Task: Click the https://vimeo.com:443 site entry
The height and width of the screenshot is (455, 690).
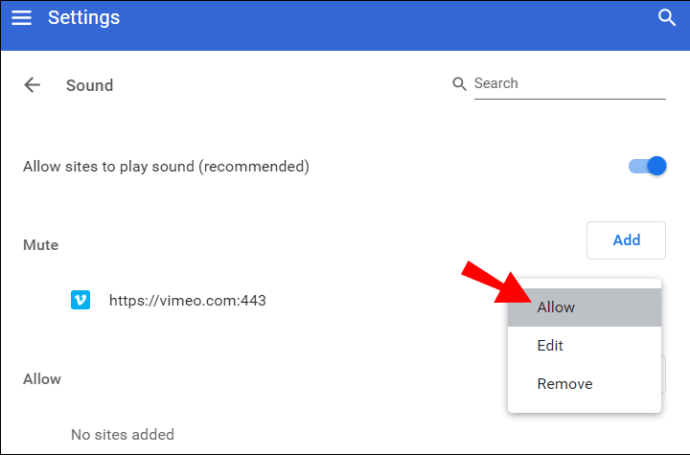Action: 187,300
